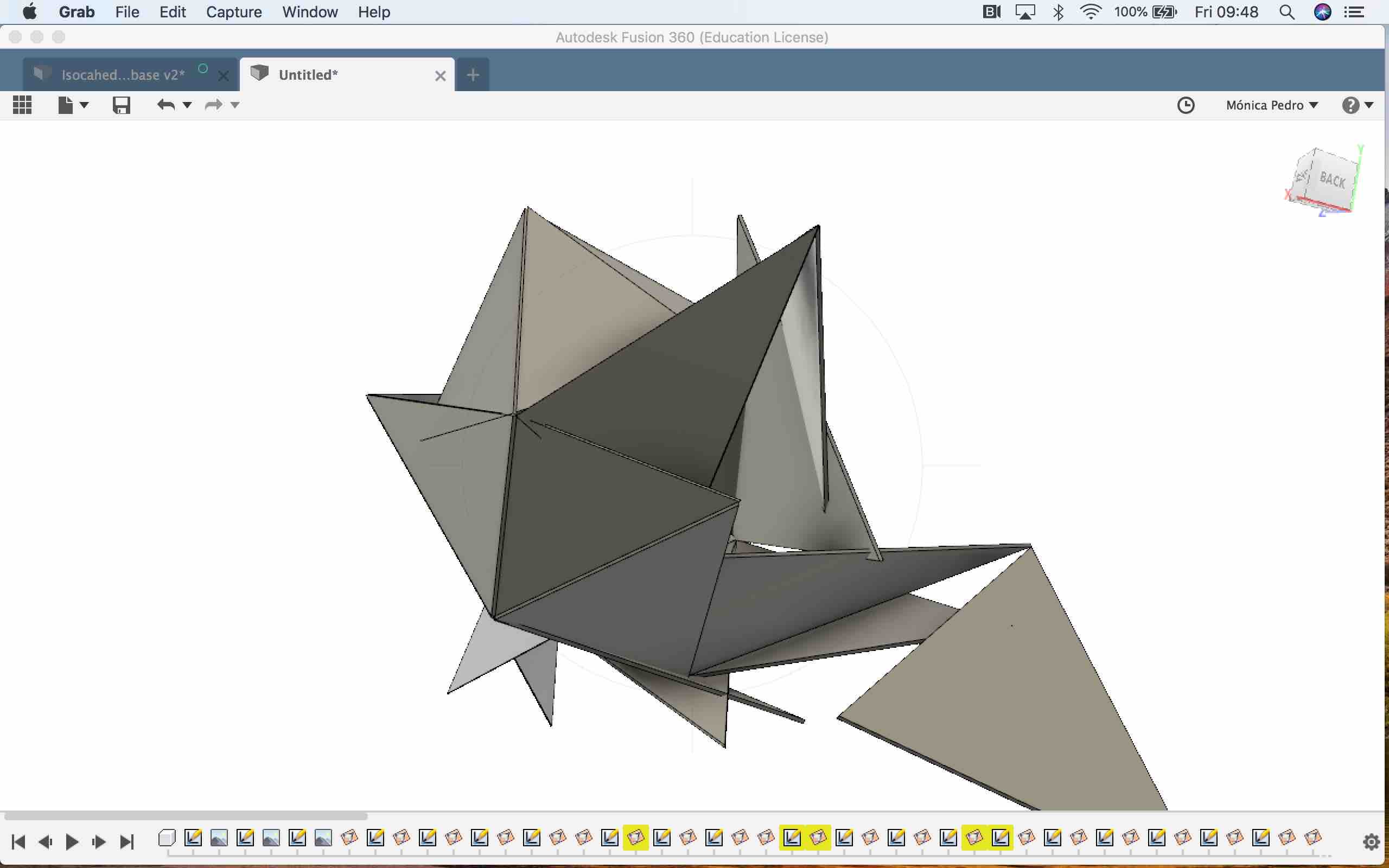Open timeline settings gear icon
Screen dimensions: 1389x868
tap(1371, 842)
